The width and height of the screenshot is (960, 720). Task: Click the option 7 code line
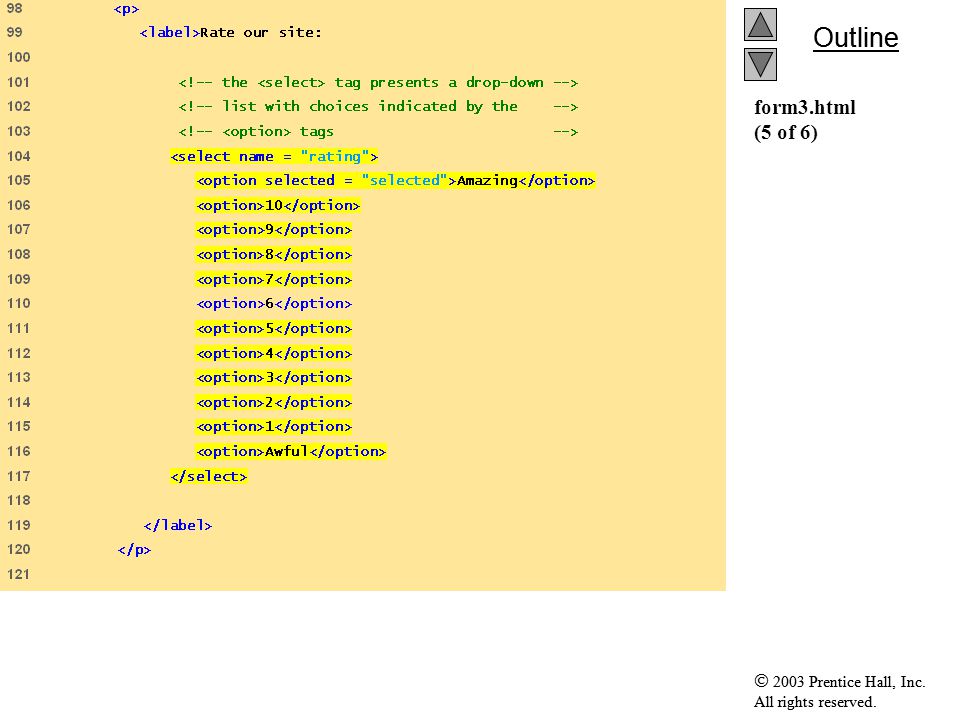click(274, 280)
